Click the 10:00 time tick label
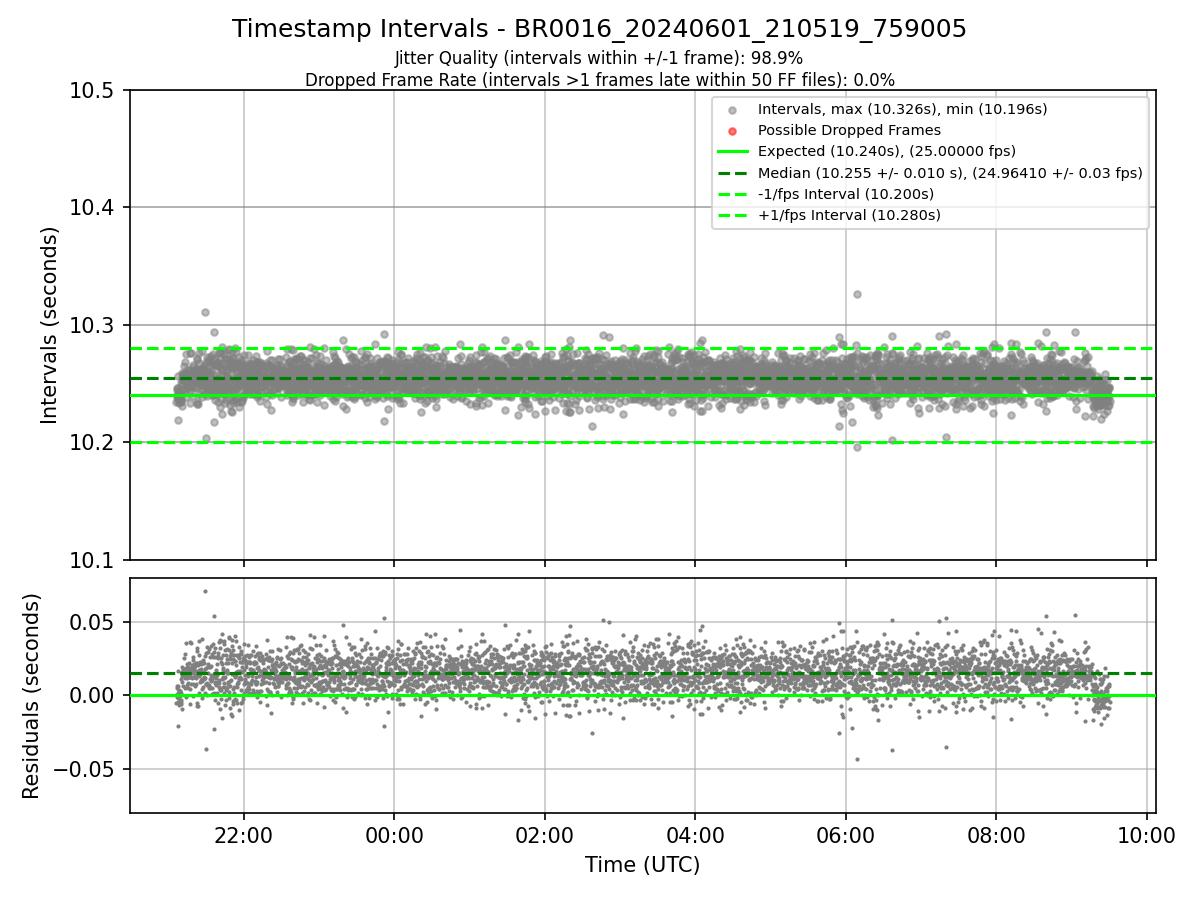 click(1146, 836)
